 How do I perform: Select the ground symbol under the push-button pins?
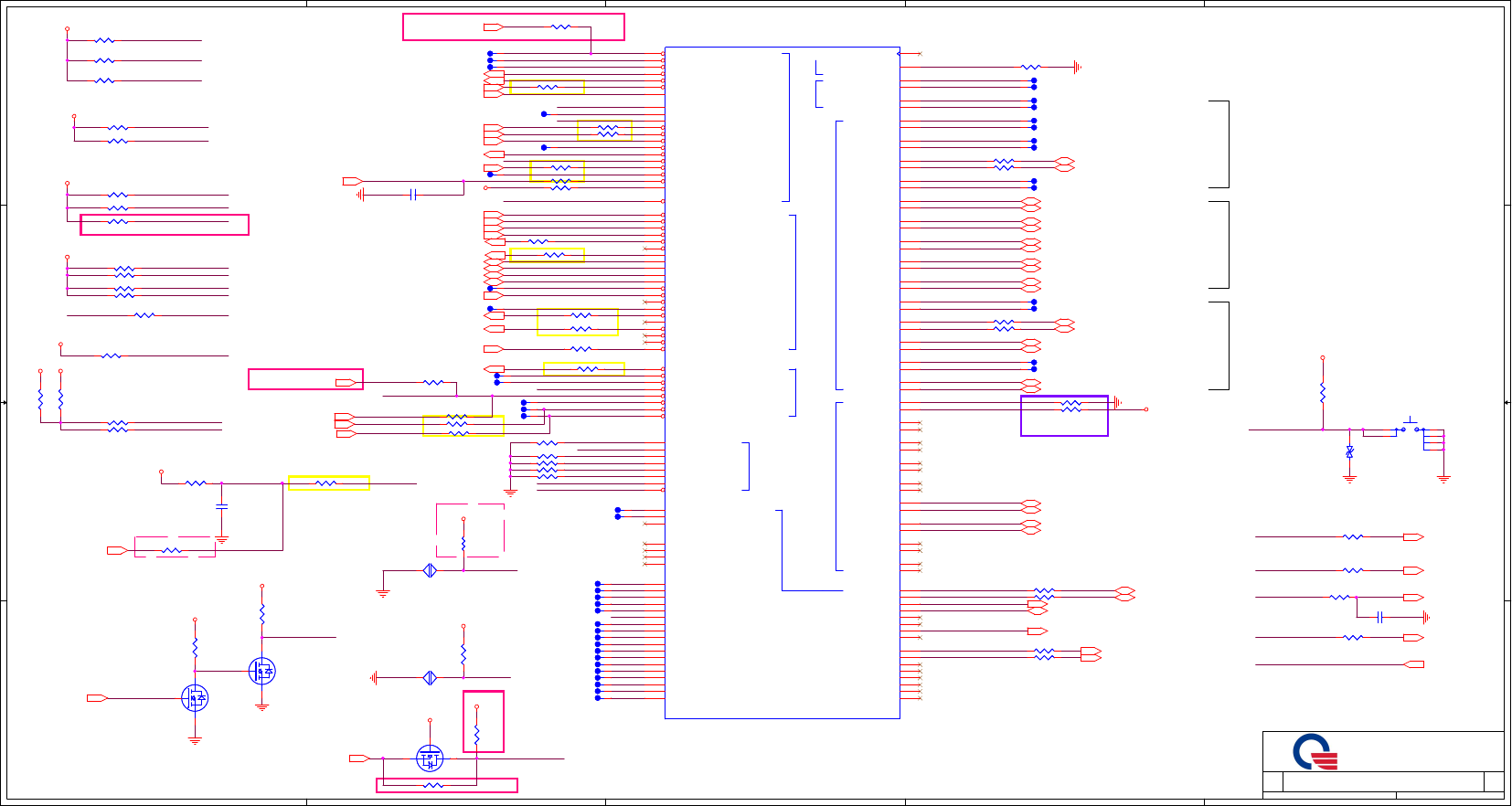[x=1443, y=479]
